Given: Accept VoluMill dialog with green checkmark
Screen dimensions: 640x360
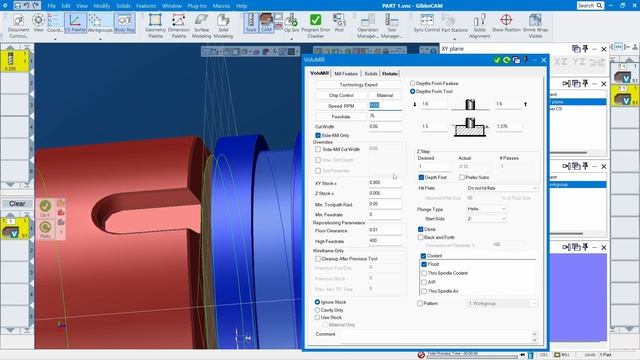Looking at the screenshot, I should point(497,60).
